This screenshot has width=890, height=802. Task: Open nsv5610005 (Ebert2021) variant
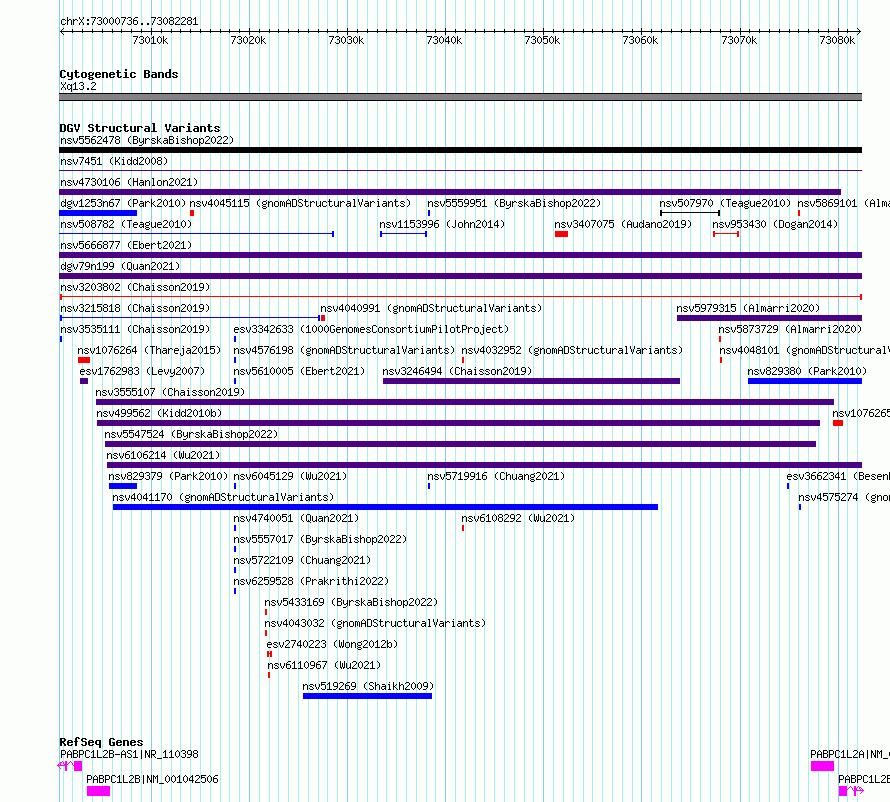pos(299,371)
